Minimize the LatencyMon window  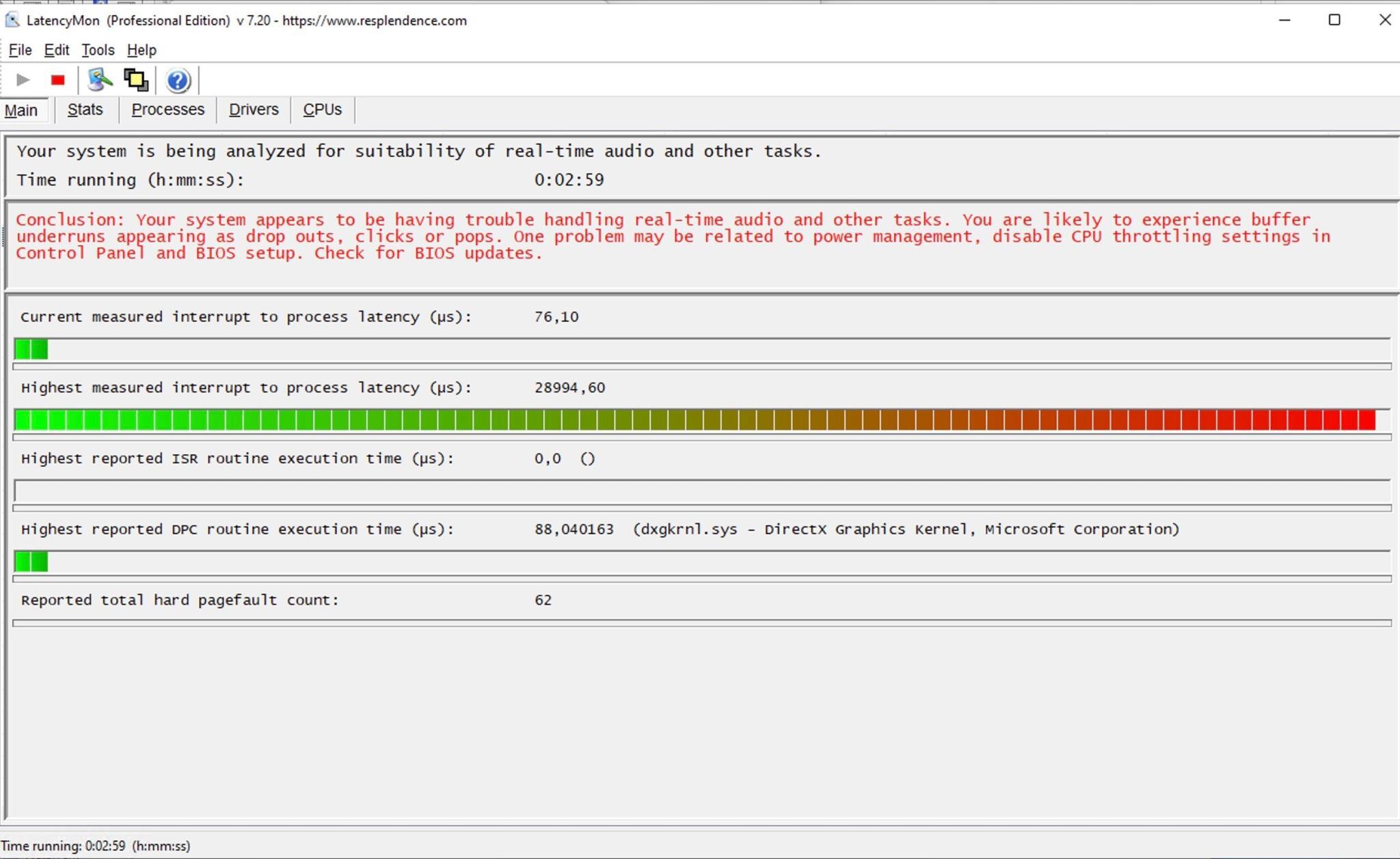[1284, 20]
